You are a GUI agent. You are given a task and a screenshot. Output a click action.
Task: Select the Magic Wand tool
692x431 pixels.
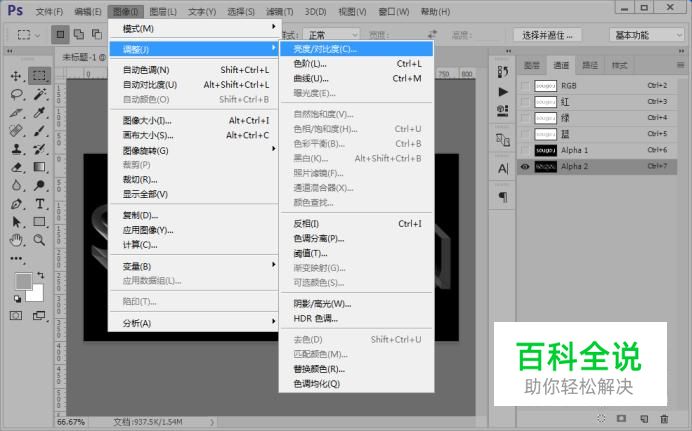pyautogui.click(x=40, y=94)
